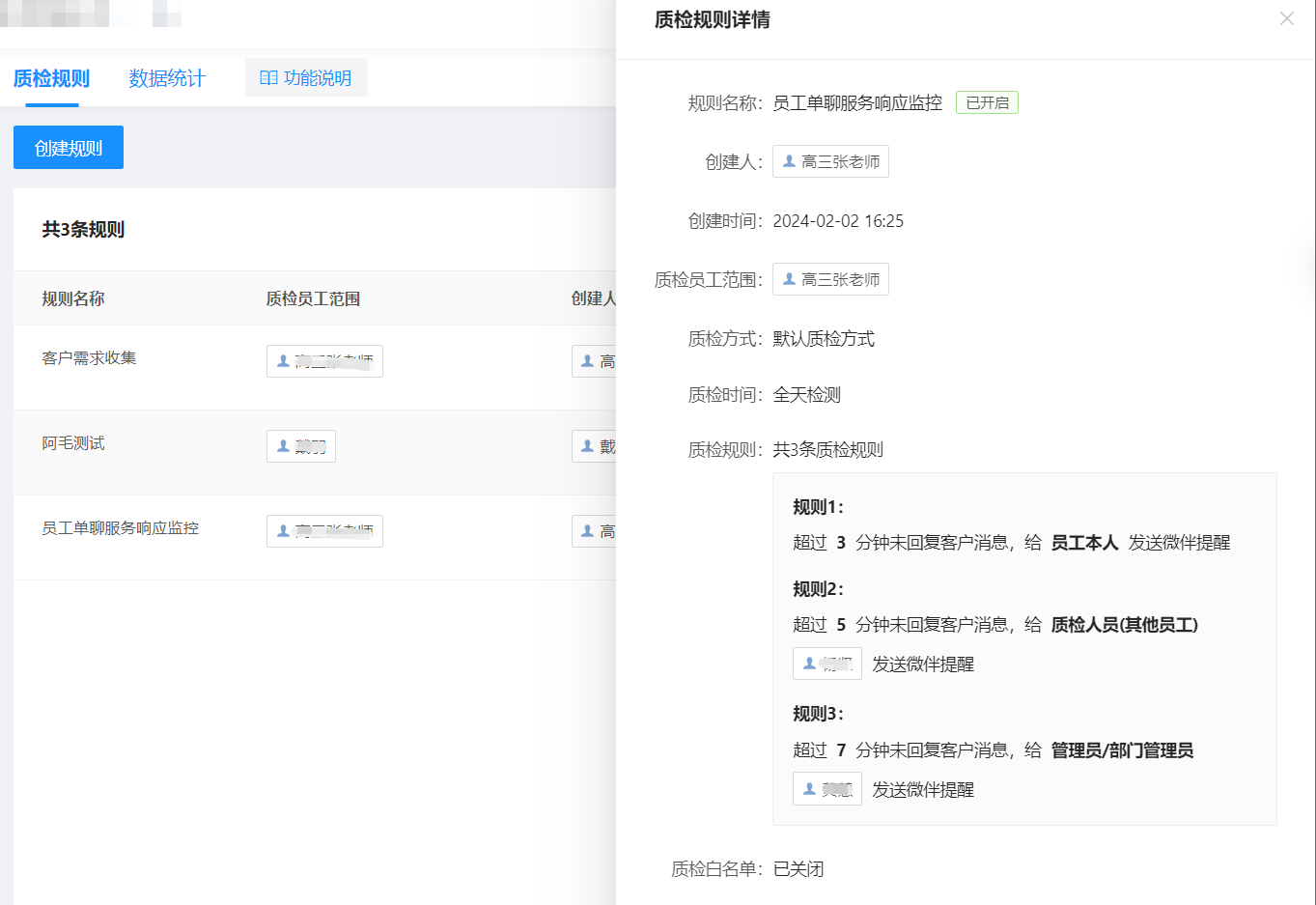Close the 质检规则详情 panel
Image resolution: width=1316 pixels, height=905 pixels.
[x=1286, y=18]
